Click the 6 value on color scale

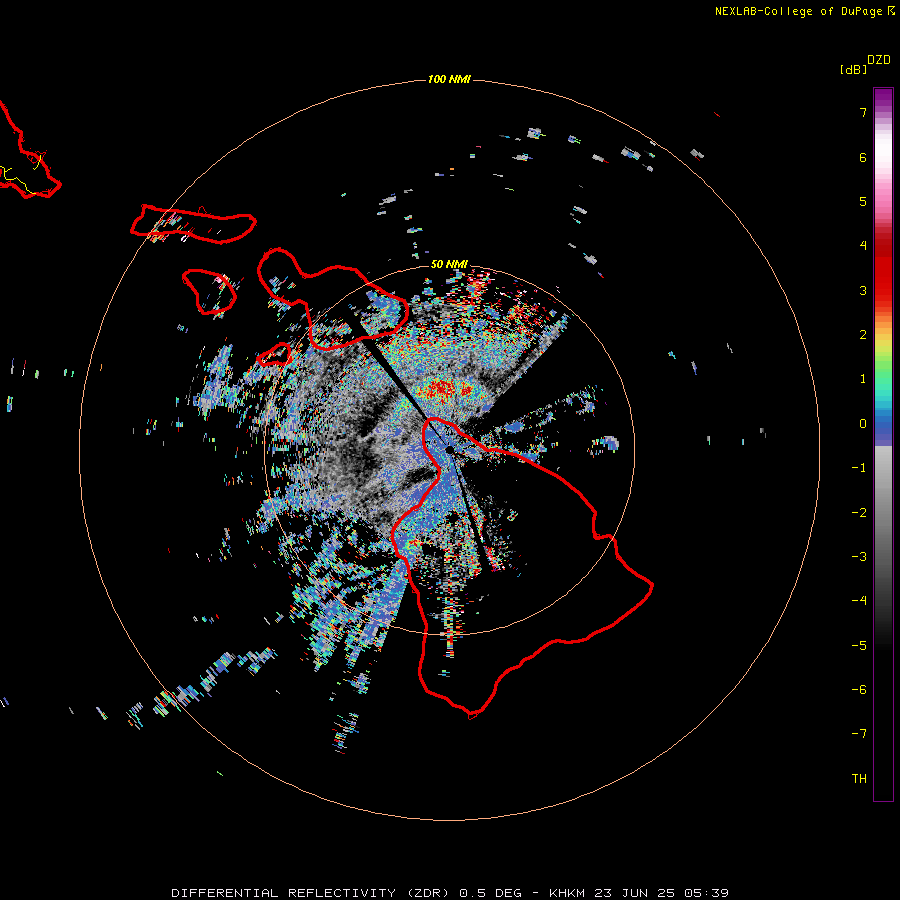click(x=863, y=157)
